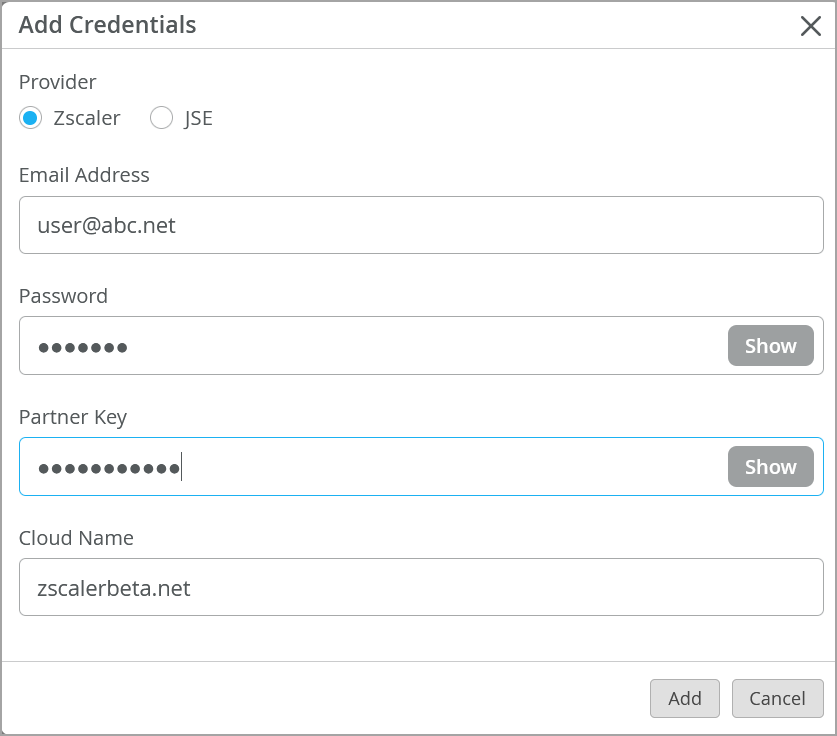Click inside the Password input field
Viewport: 837px width, 736px height.
(x=370, y=346)
